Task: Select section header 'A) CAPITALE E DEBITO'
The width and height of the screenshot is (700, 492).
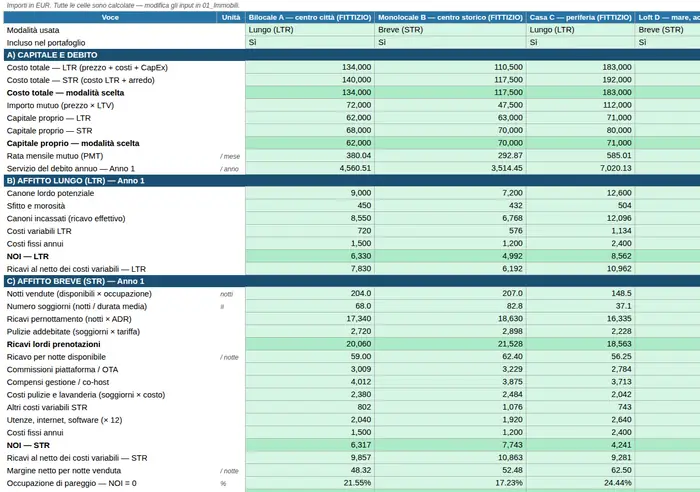Action: click(x=52, y=55)
